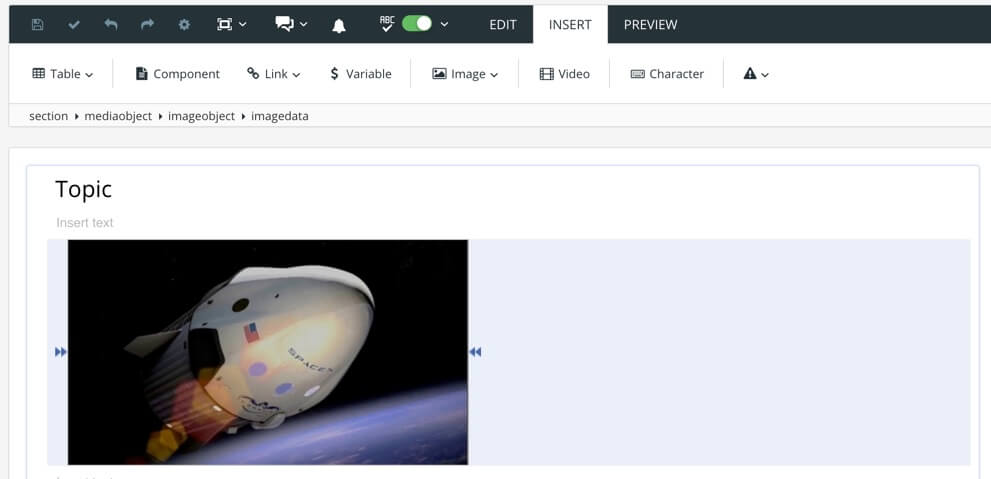Viewport: 991px width, 479px height.
Task: Click the Topic title heading
Action: coord(83,190)
